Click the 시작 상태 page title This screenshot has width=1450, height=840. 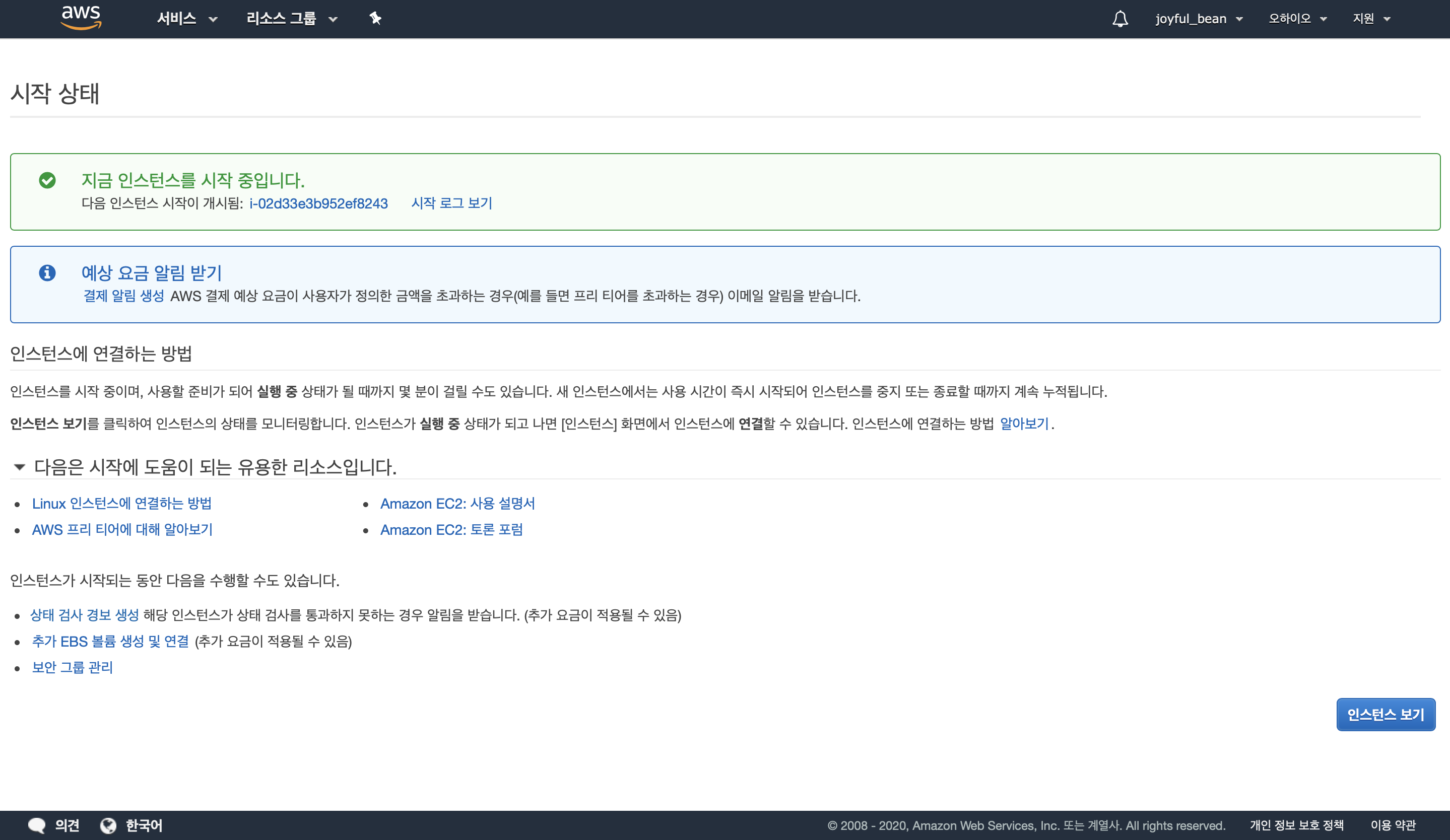tap(54, 93)
